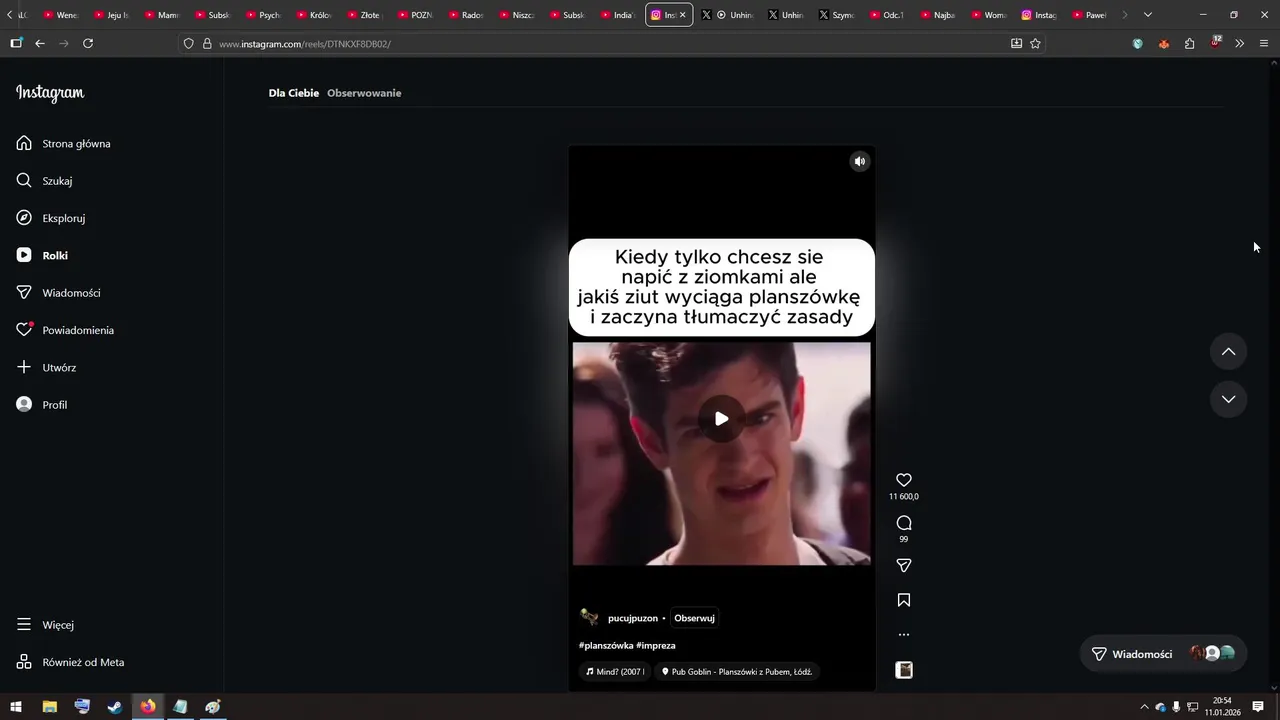This screenshot has height=720, width=1280.
Task: Open the Mind? (2007) audio chip
Action: (x=615, y=672)
